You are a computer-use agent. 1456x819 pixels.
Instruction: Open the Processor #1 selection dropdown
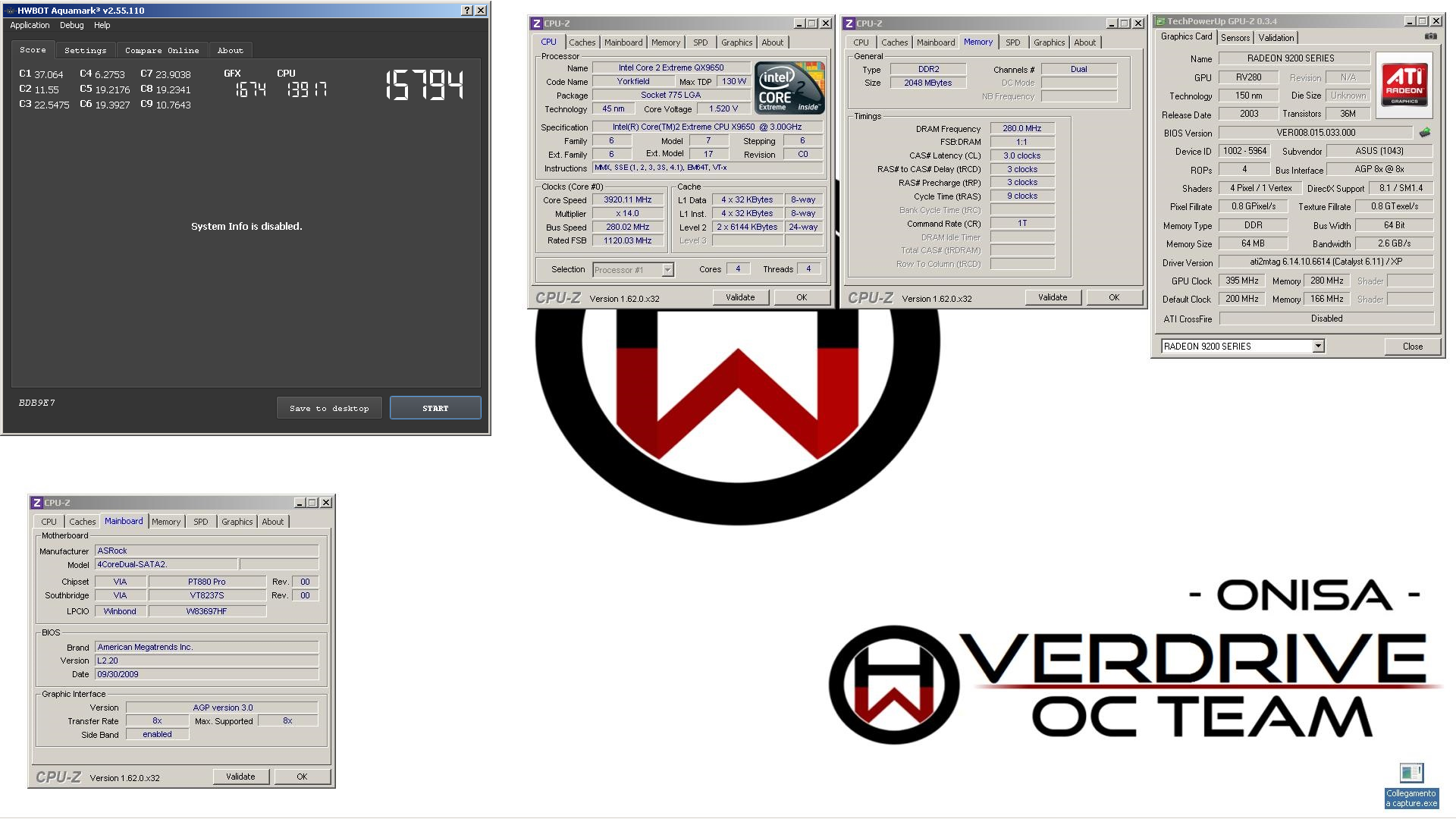pyautogui.click(x=667, y=270)
